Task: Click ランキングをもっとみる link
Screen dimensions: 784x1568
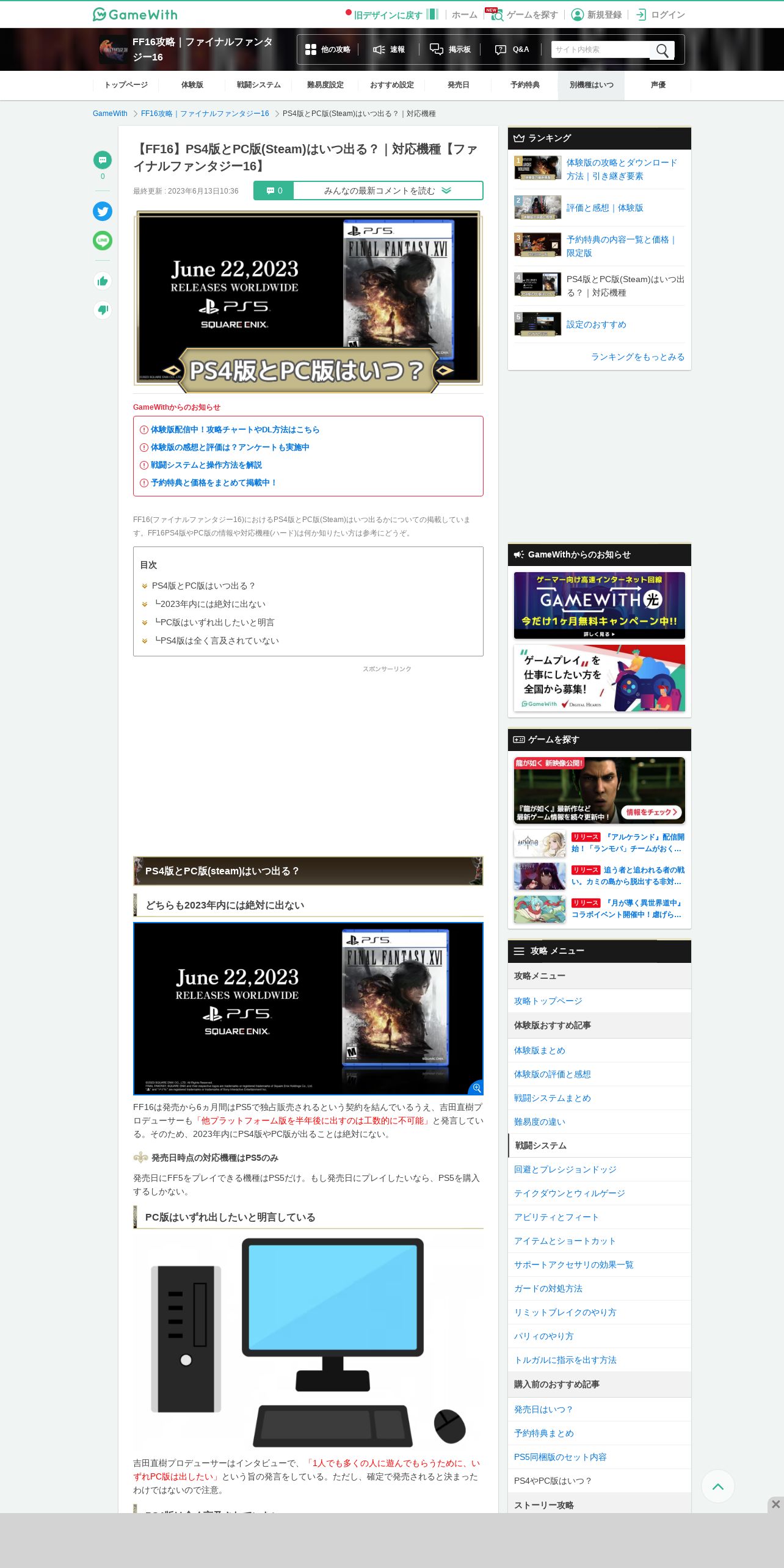Action: coord(637,357)
